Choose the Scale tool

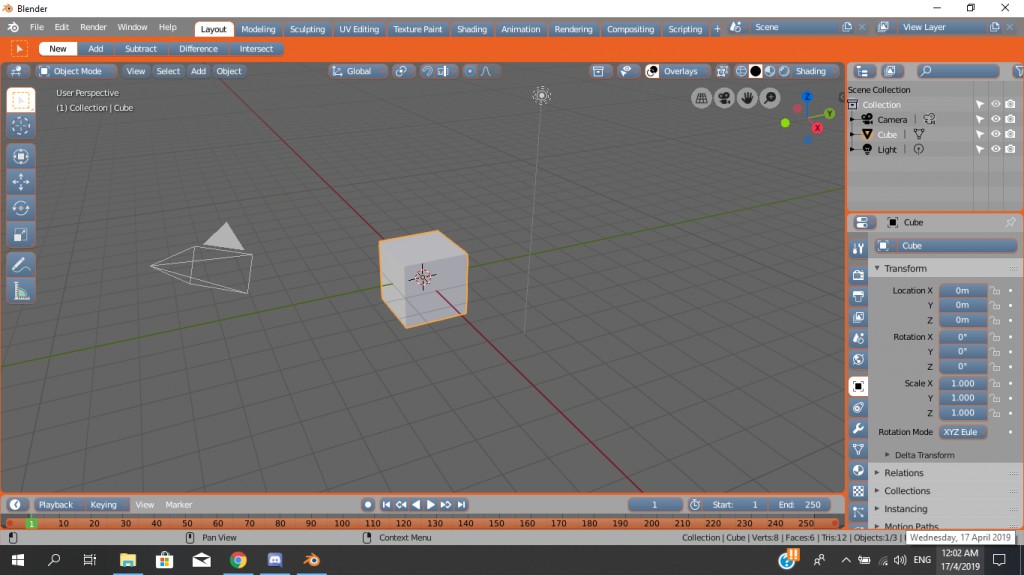21,235
